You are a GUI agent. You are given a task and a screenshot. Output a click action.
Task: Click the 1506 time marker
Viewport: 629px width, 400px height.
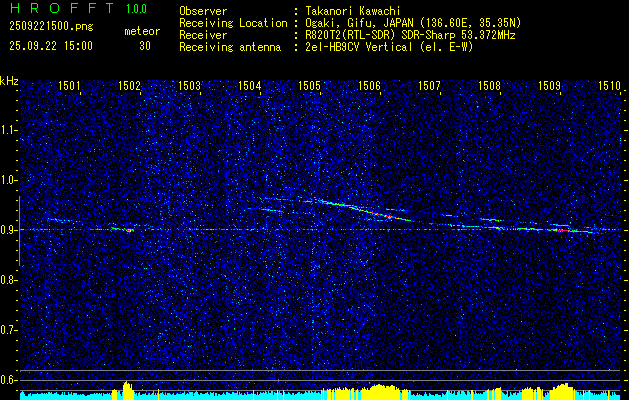(369, 85)
